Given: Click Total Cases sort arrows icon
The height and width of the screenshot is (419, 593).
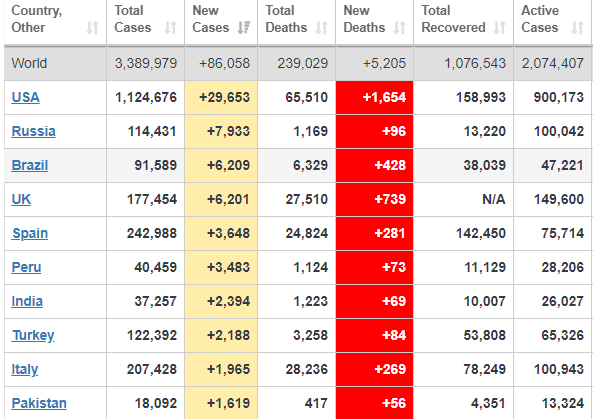Looking at the screenshot, I should click(x=170, y=28).
